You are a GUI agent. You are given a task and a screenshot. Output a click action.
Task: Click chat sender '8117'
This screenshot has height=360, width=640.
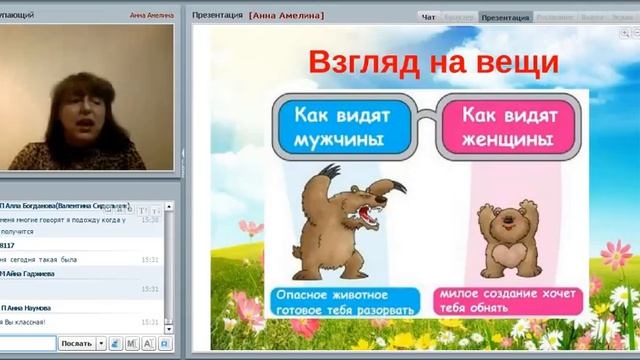[x=7, y=245]
